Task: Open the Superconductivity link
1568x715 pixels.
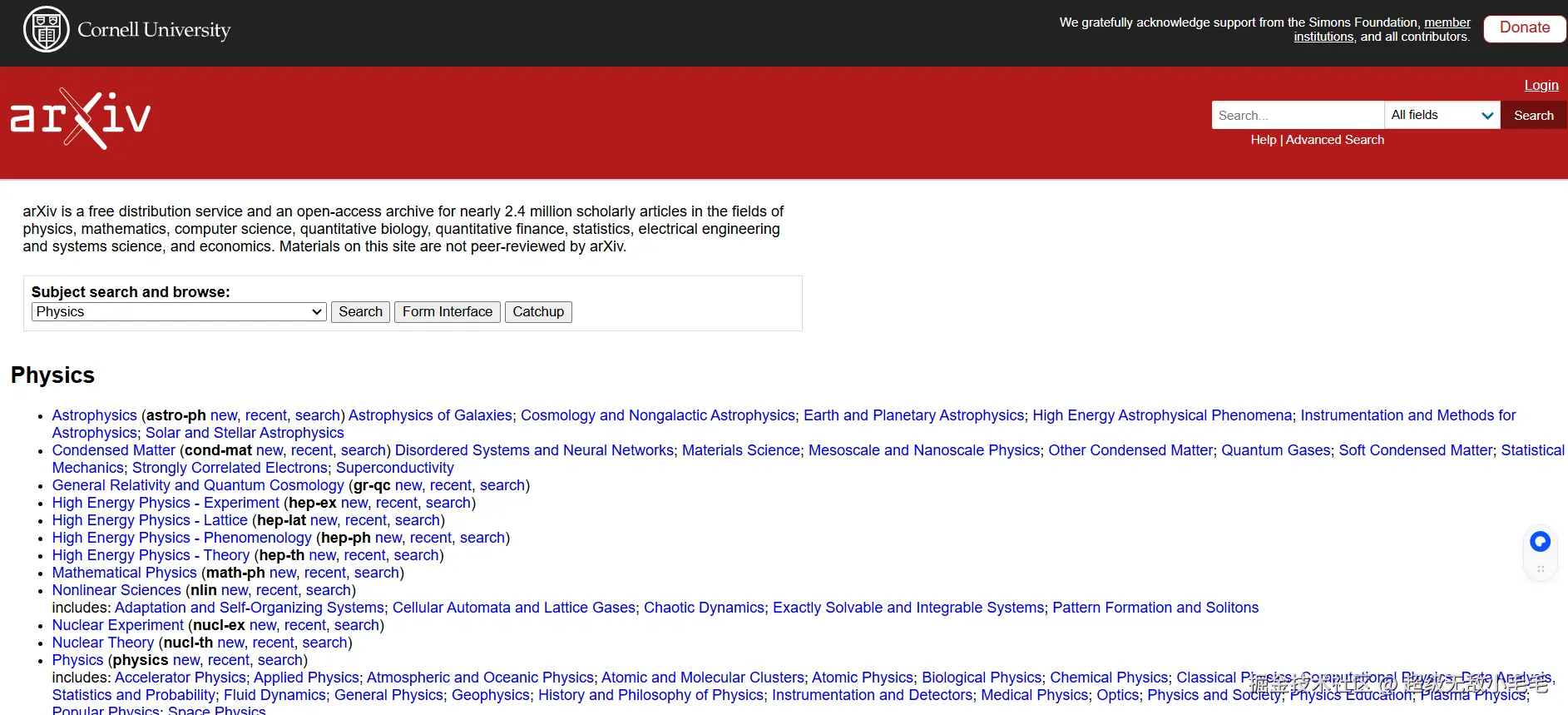Action: point(395,468)
